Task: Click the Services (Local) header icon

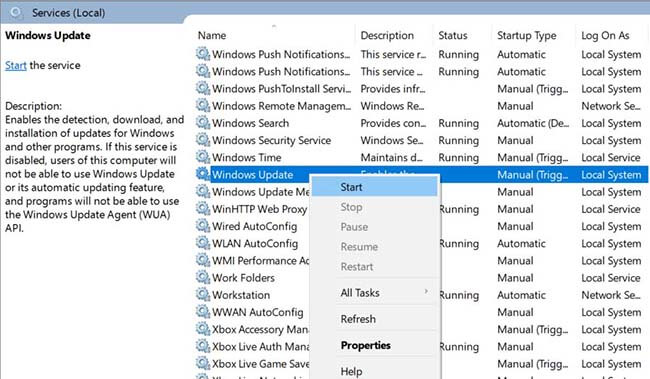Action: click(16, 12)
